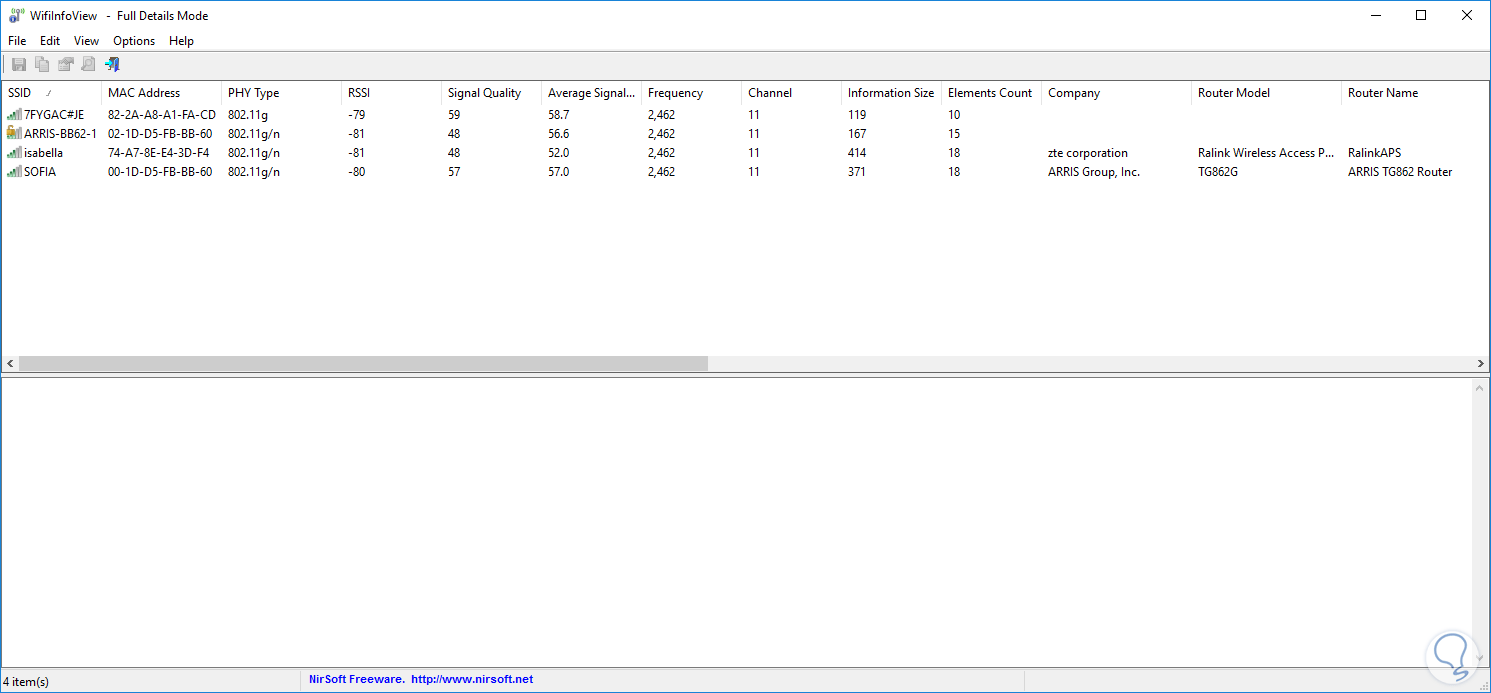This screenshot has width=1491, height=693.
Task: Open the Properties toolbar icon
Action: [65, 65]
